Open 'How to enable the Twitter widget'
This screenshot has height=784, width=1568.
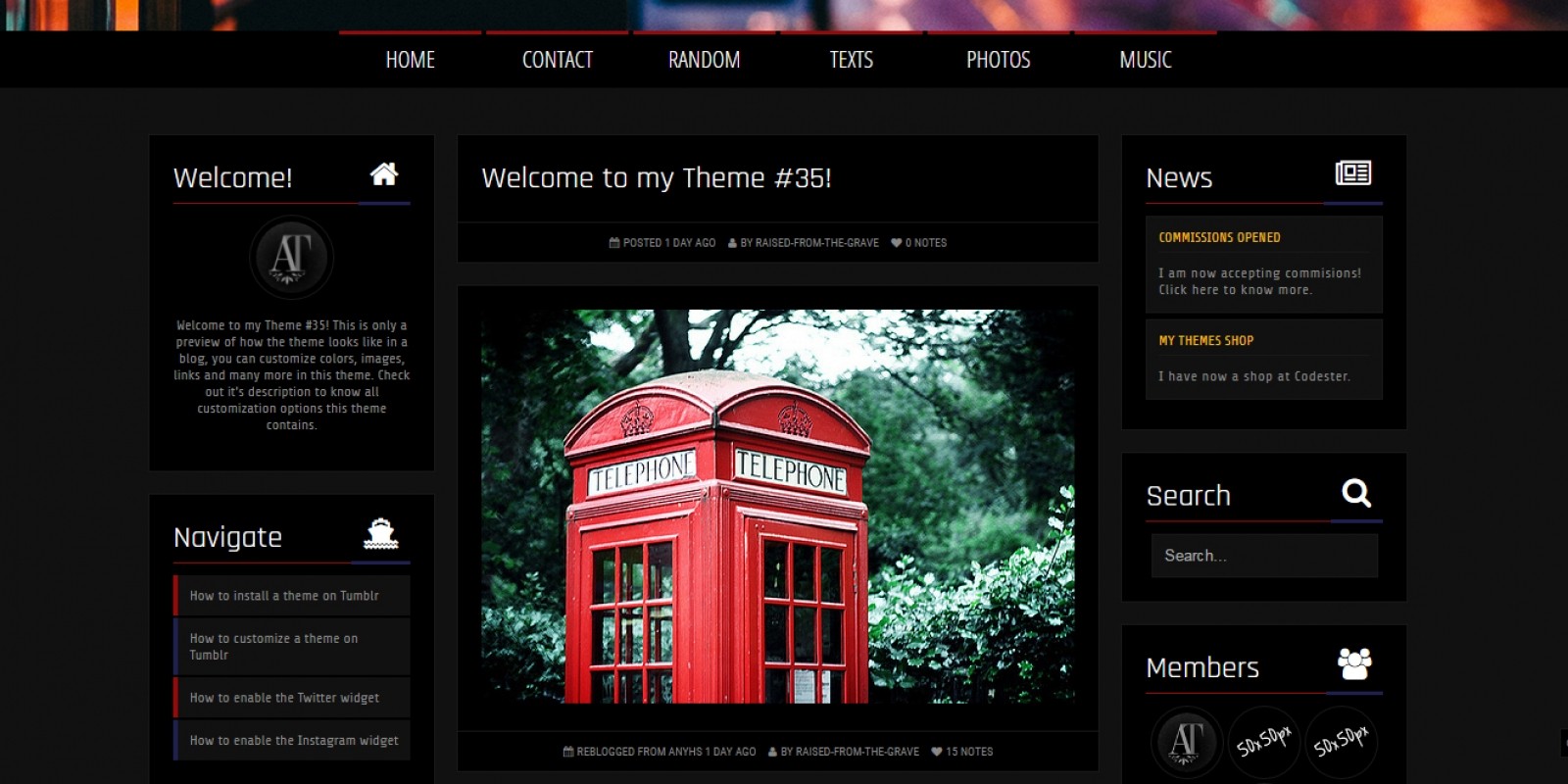(x=292, y=698)
